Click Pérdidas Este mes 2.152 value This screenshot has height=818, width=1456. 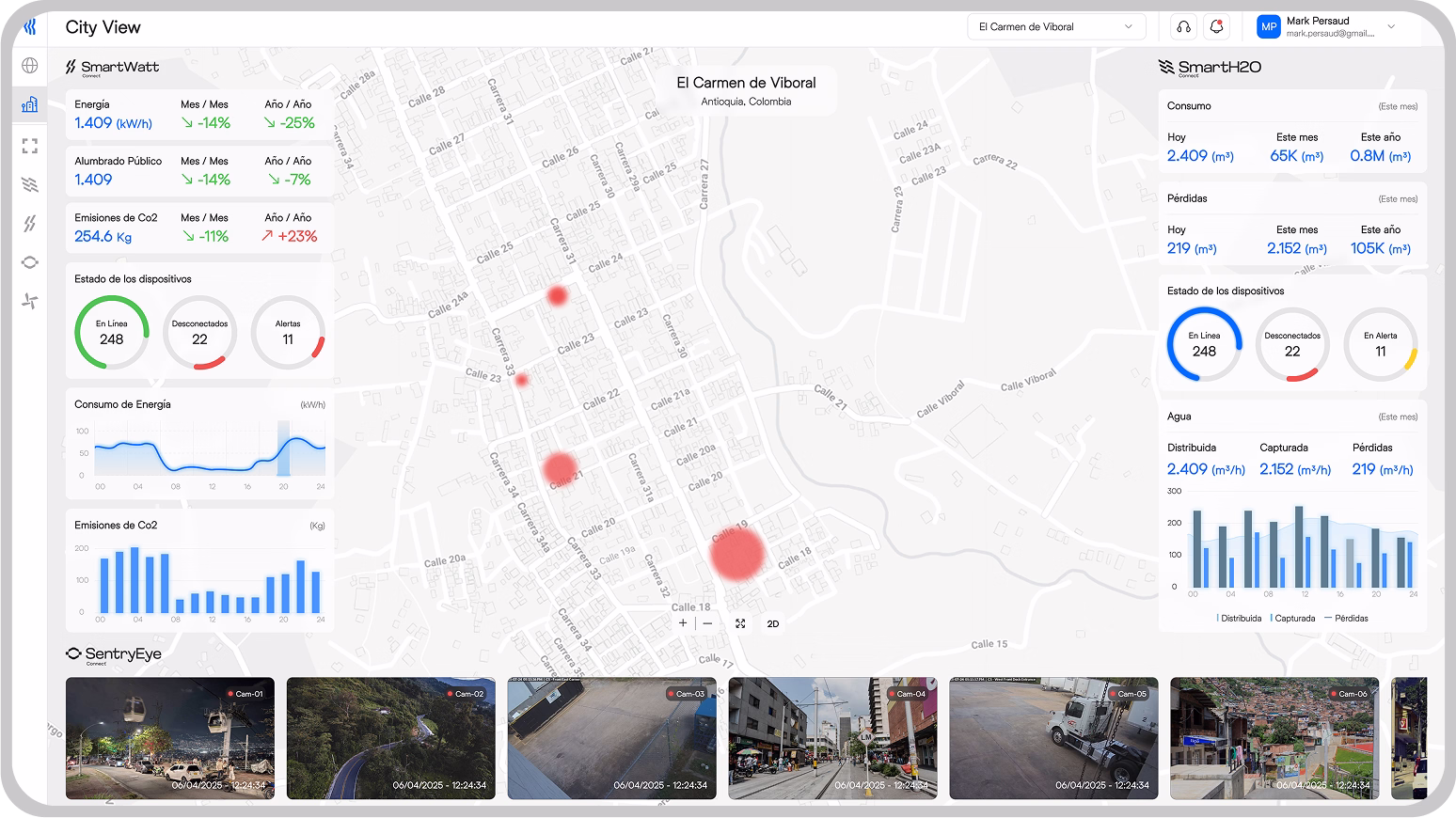pyautogui.click(x=1297, y=248)
